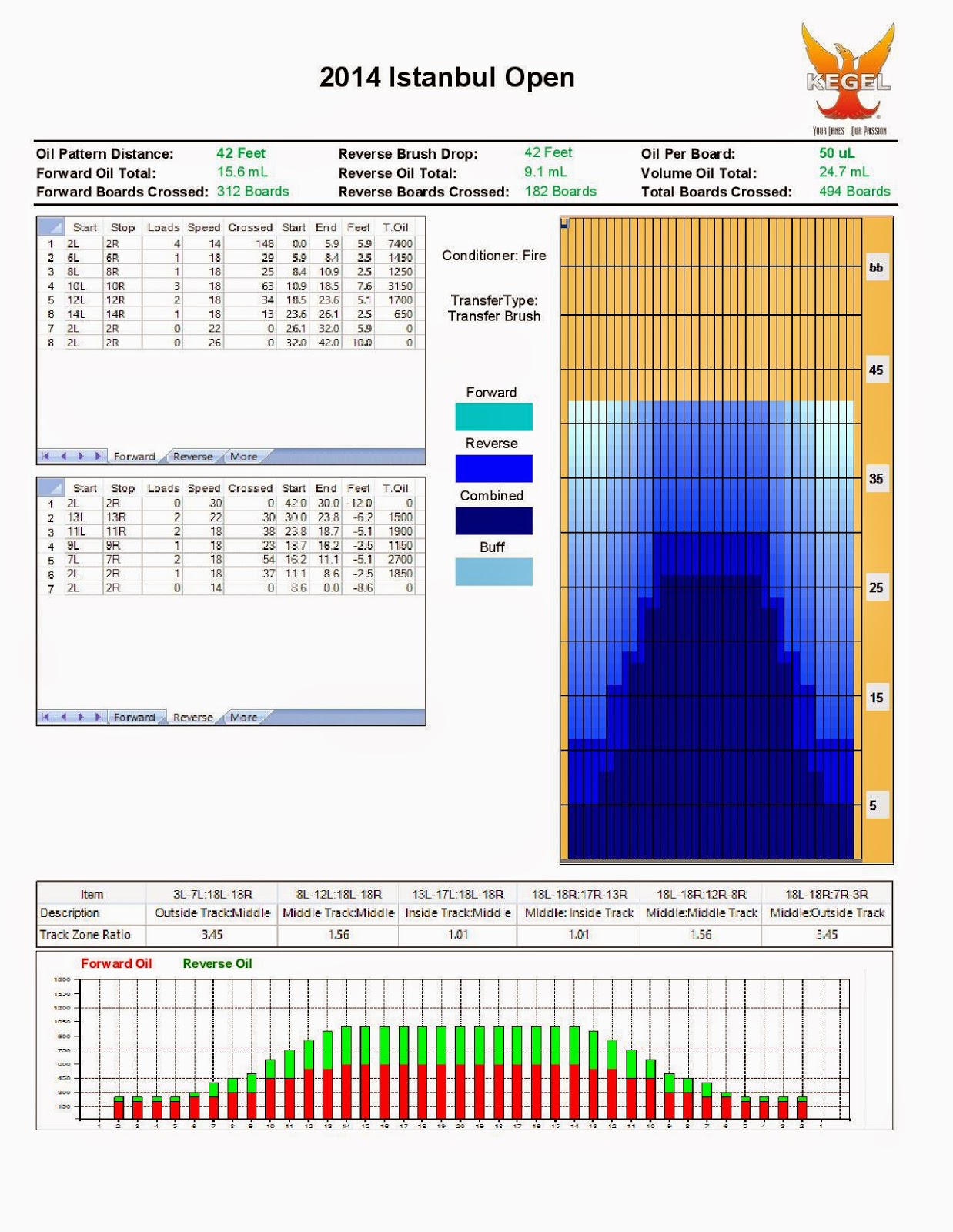Click next-sheet arrow in lower table navigation
This screenshot has height=1232, width=953.
click(81, 718)
